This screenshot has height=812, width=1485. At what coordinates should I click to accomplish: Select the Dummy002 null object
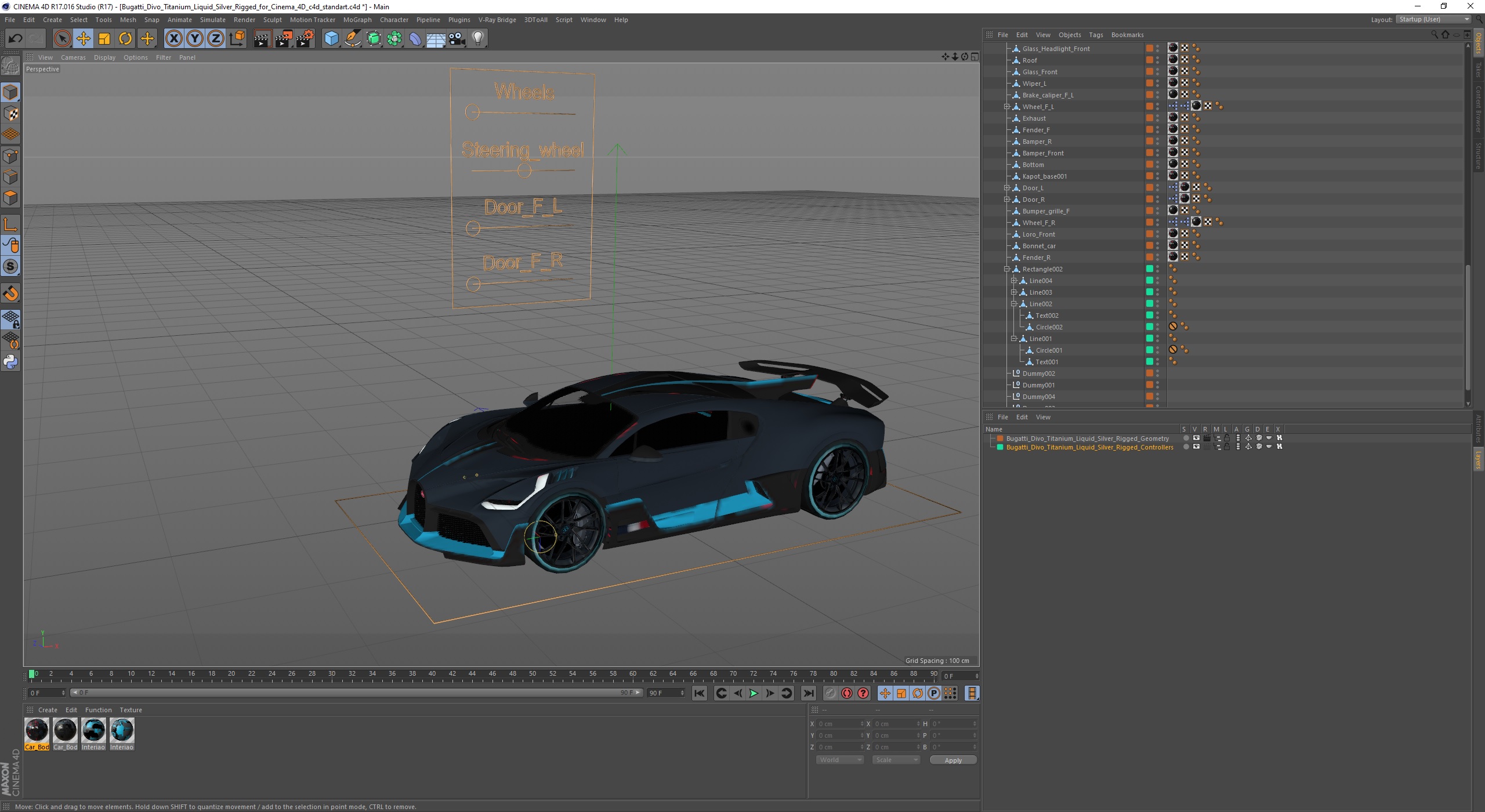[x=1038, y=374]
